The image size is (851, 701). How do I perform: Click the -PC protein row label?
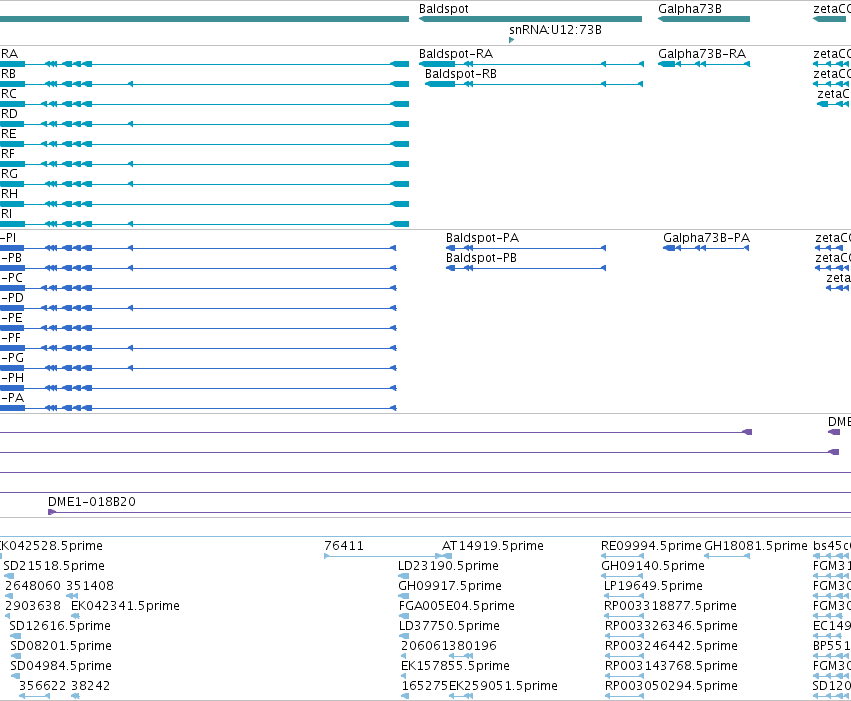click(x=12, y=278)
